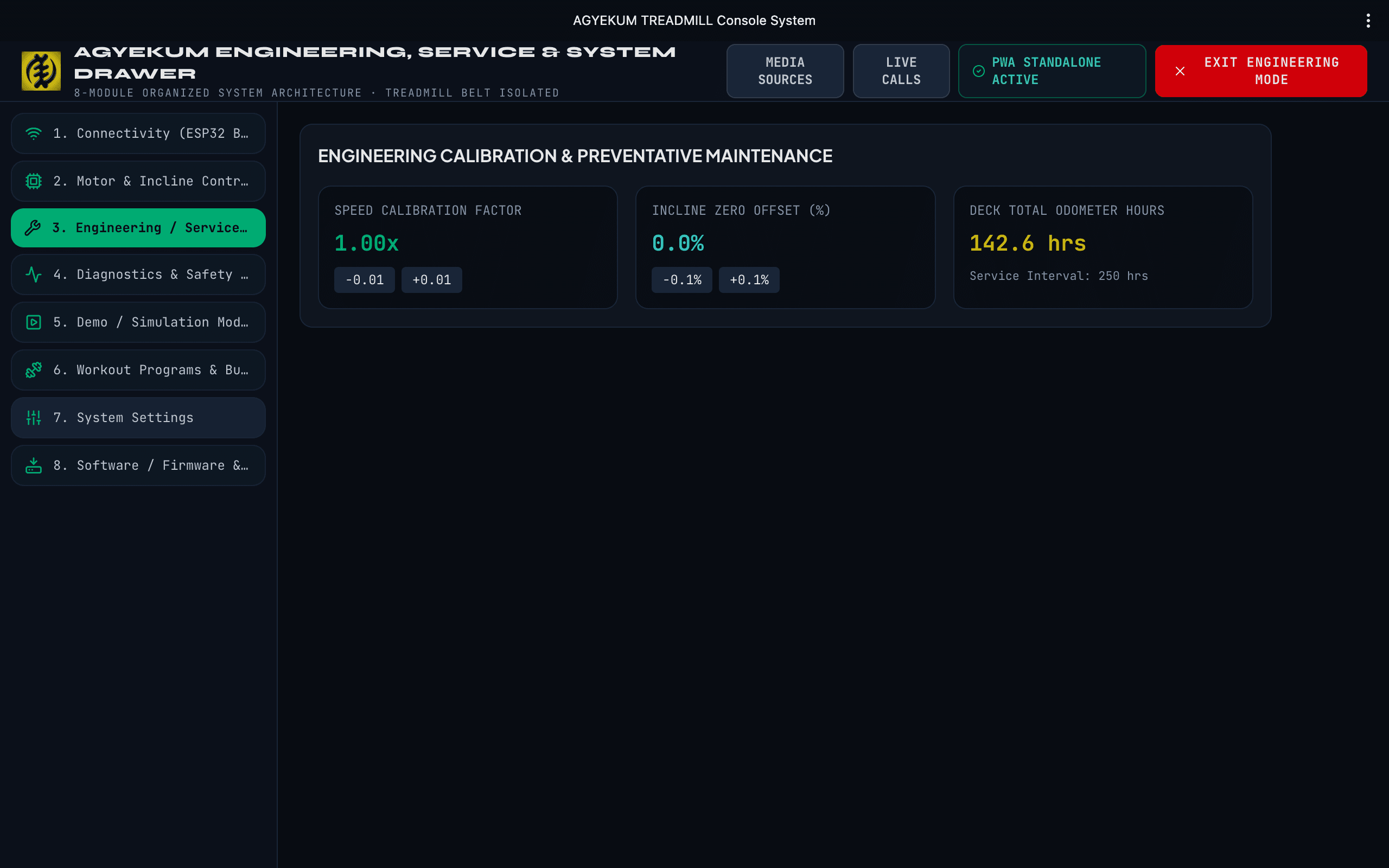The image size is (1389, 868).
Task: Click the wrench icon in Engineering item
Action: tap(33, 228)
